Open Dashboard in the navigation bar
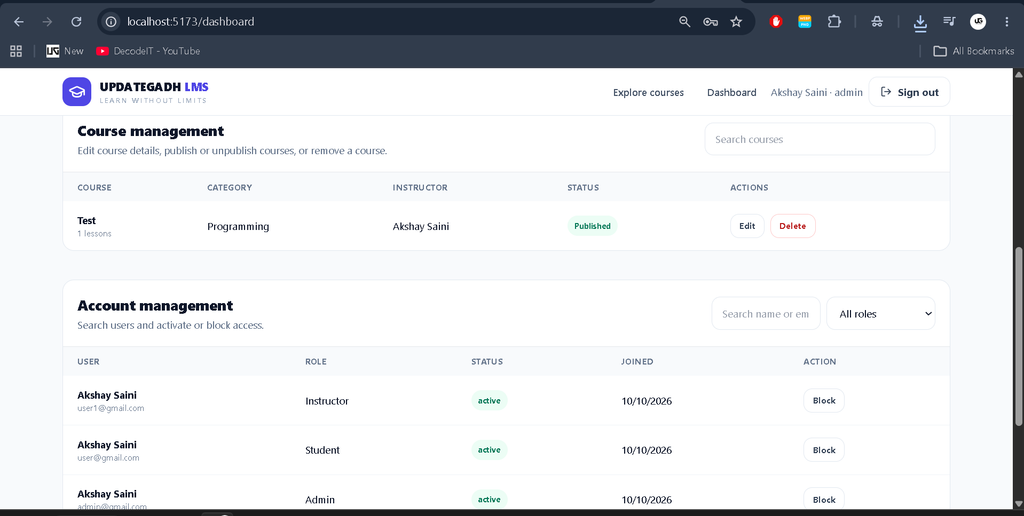The image size is (1024, 516). point(731,93)
